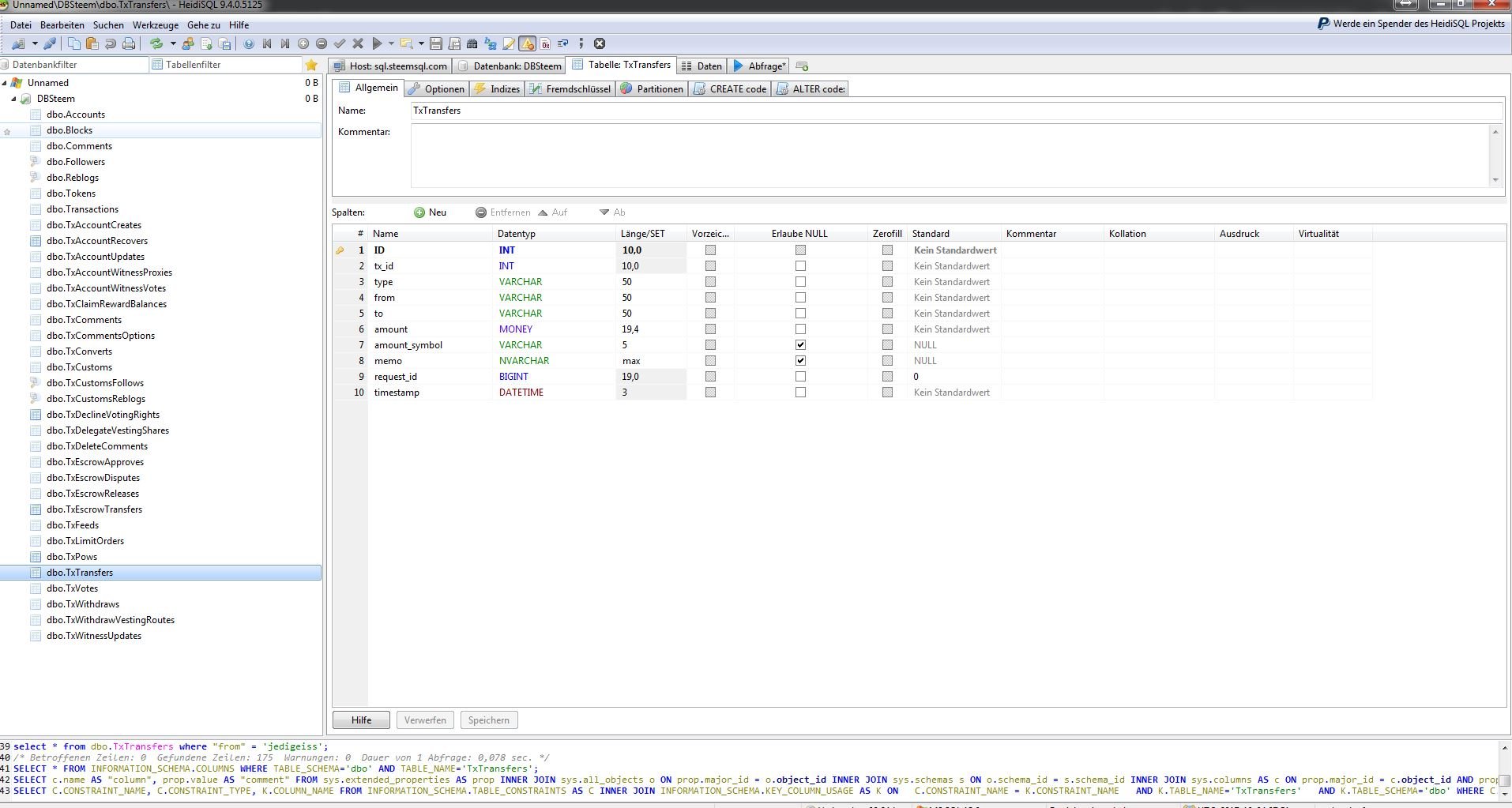Switch to the Indizes tab
The height and width of the screenshot is (808, 1512).
click(x=498, y=89)
